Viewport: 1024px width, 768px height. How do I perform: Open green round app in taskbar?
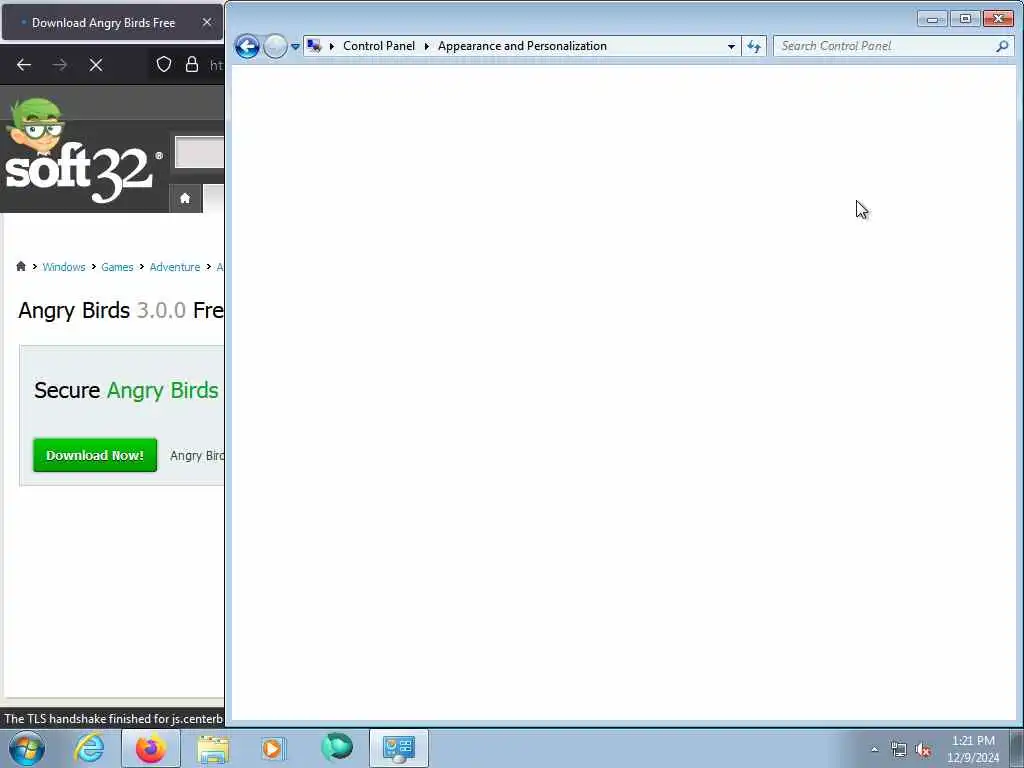[x=337, y=747]
